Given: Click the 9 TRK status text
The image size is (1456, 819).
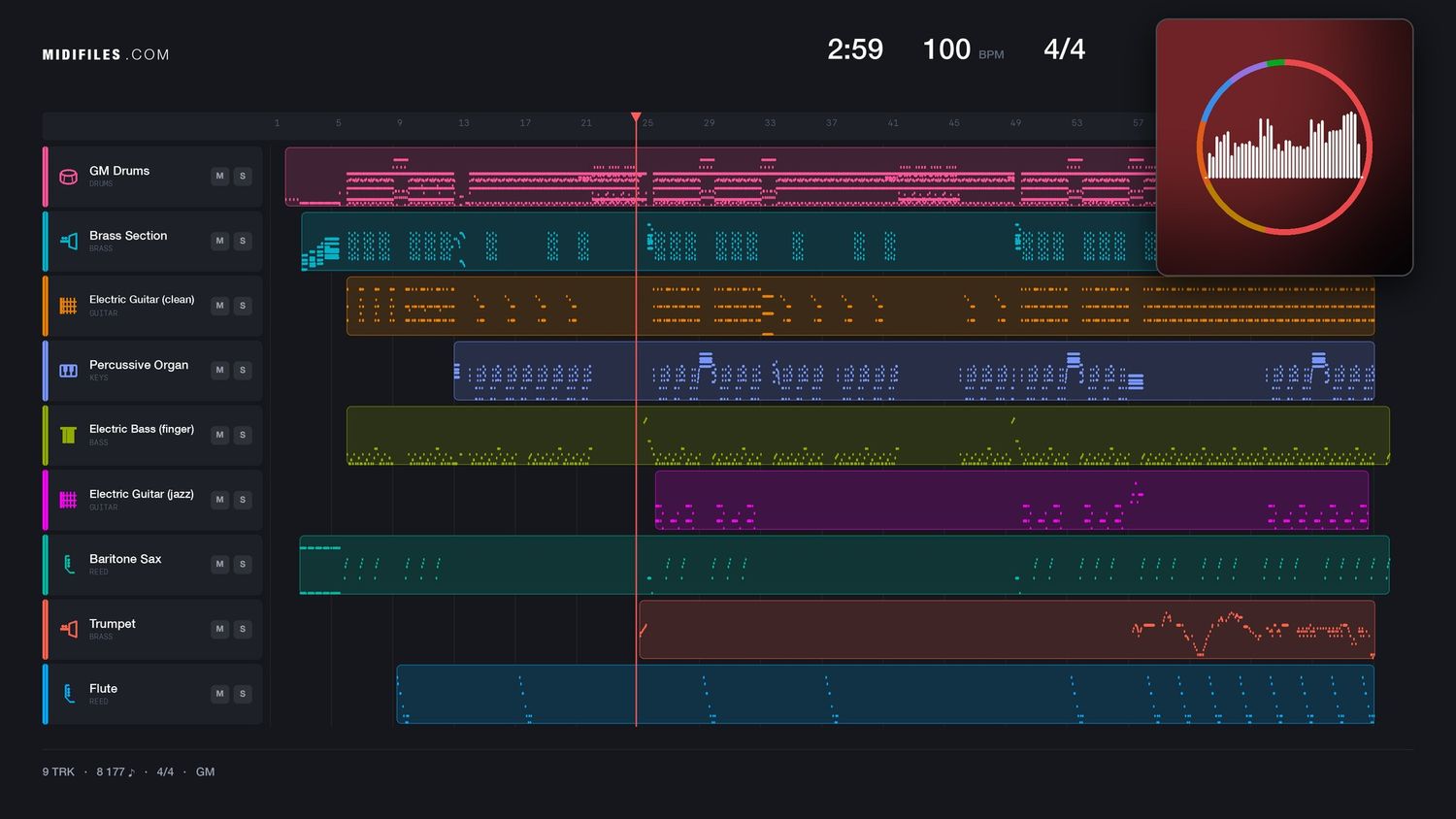Looking at the screenshot, I should 58,772.
